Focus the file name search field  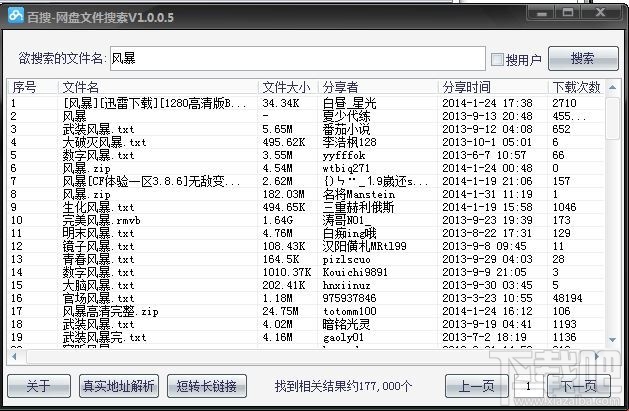coord(298,59)
